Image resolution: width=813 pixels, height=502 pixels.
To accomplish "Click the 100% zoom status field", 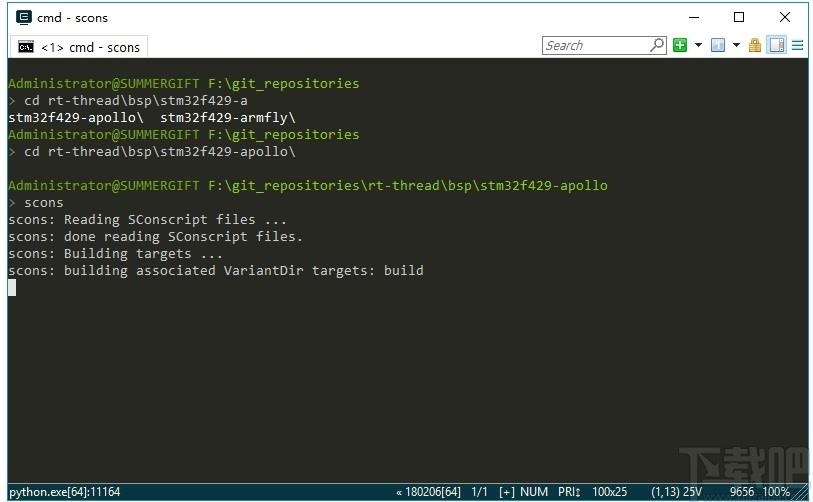I will (x=776, y=492).
